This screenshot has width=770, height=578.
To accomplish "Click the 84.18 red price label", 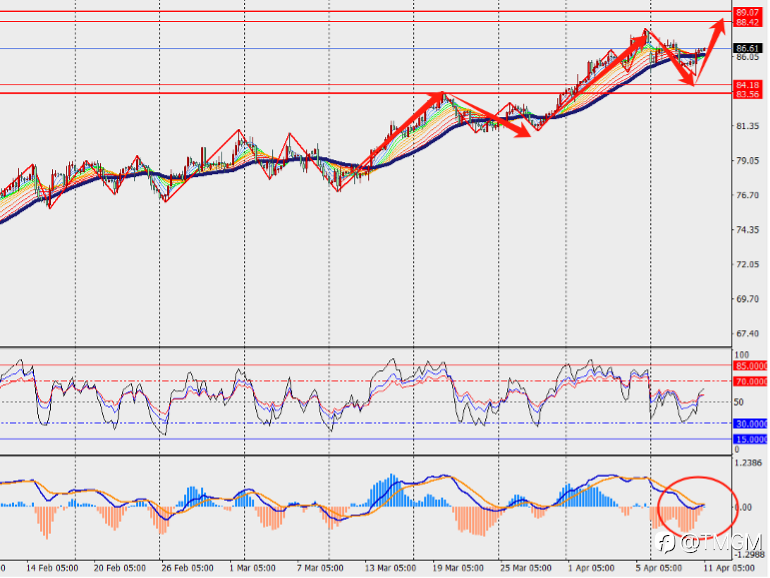I will point(747,85).
